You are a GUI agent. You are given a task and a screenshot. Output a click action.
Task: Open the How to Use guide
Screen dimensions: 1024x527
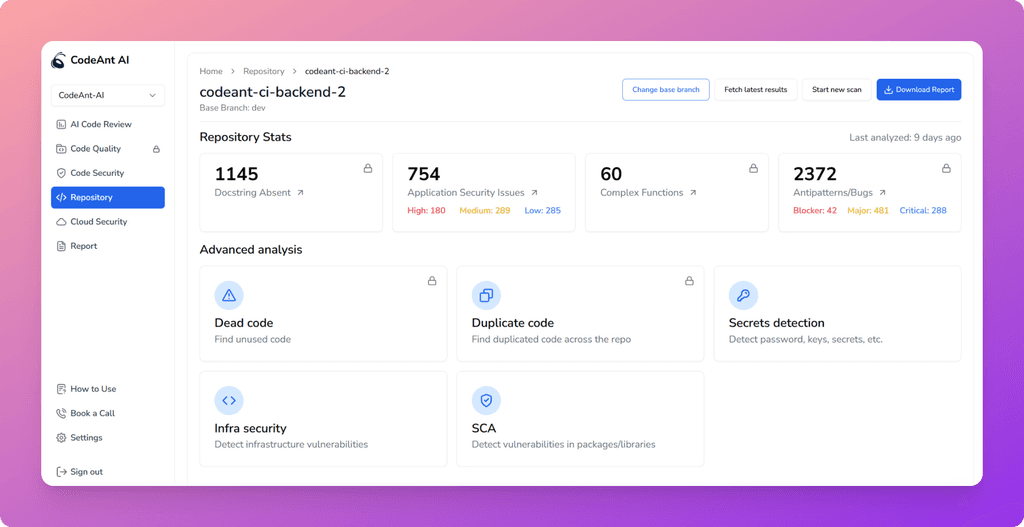coord(108,389)
